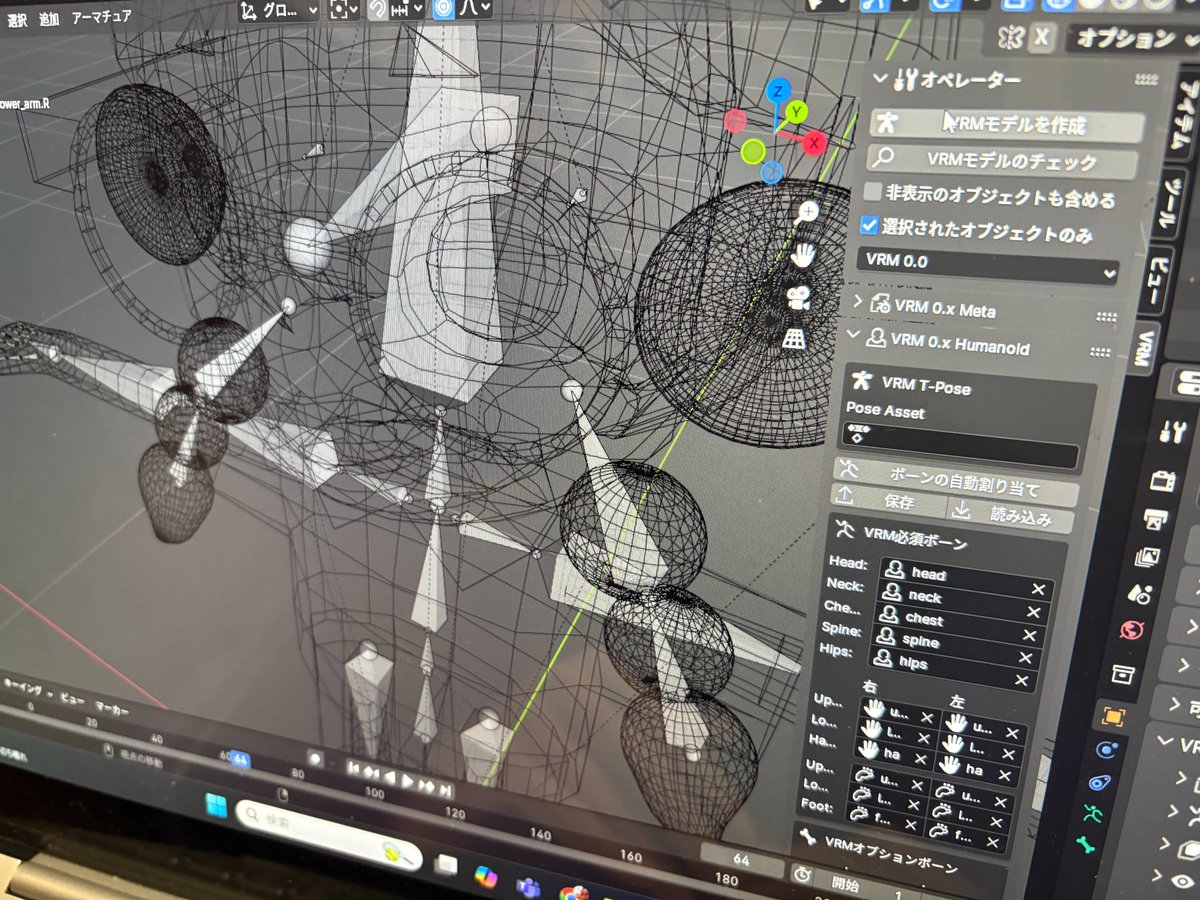Click the Pose Asset input field

pyautogui.click(x=961, y=444)
